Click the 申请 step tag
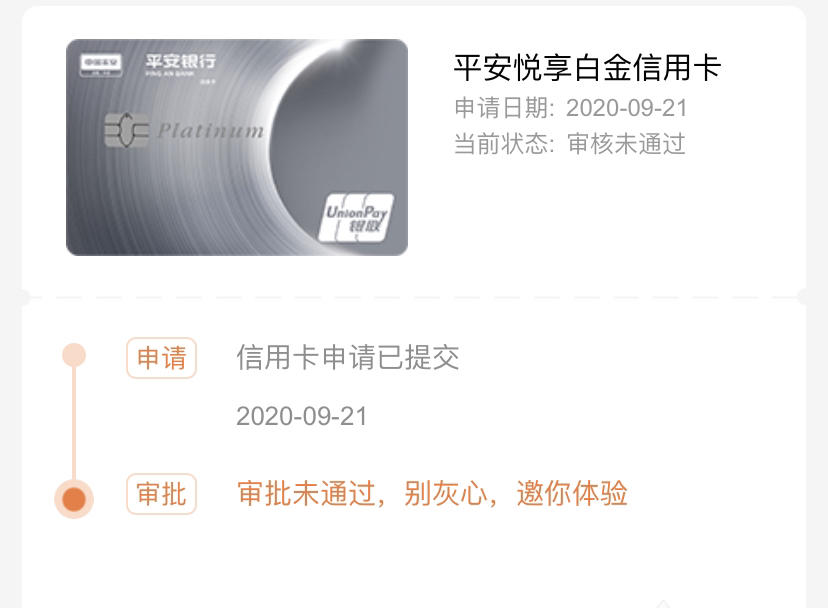828x608 pixels. coord(162,358)
